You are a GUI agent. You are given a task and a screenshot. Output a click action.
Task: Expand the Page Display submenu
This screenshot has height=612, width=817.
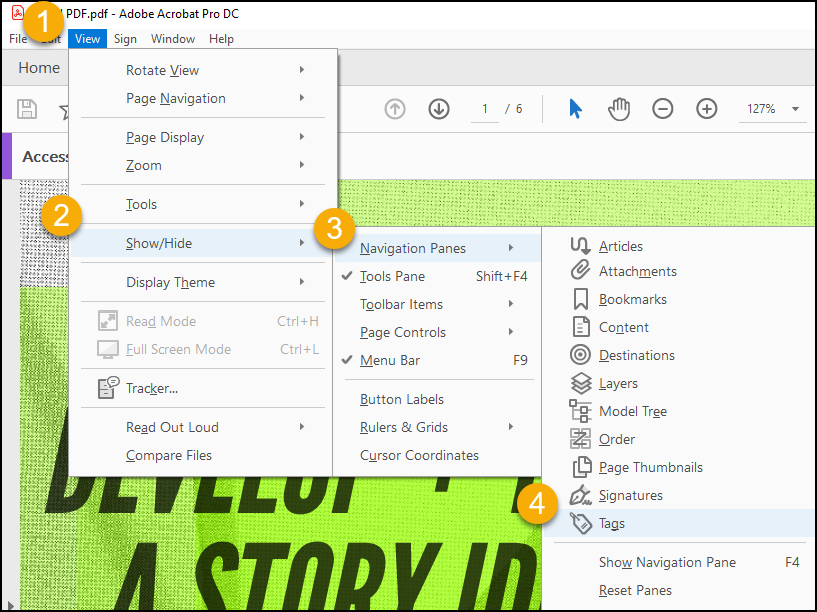click(x=201, y=138)
